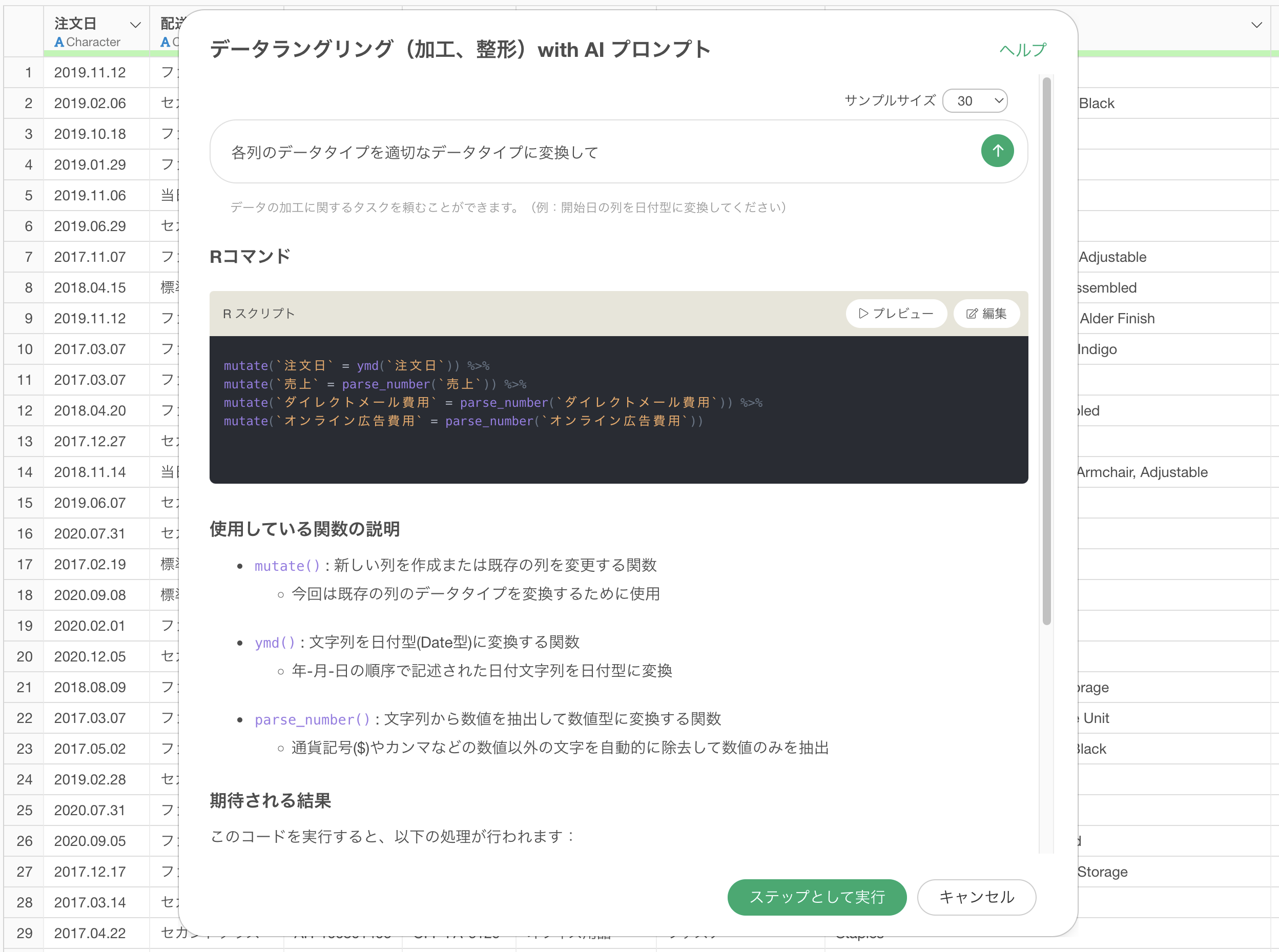Select cell 2020.12.05 in row 20

tap(96, 656)
